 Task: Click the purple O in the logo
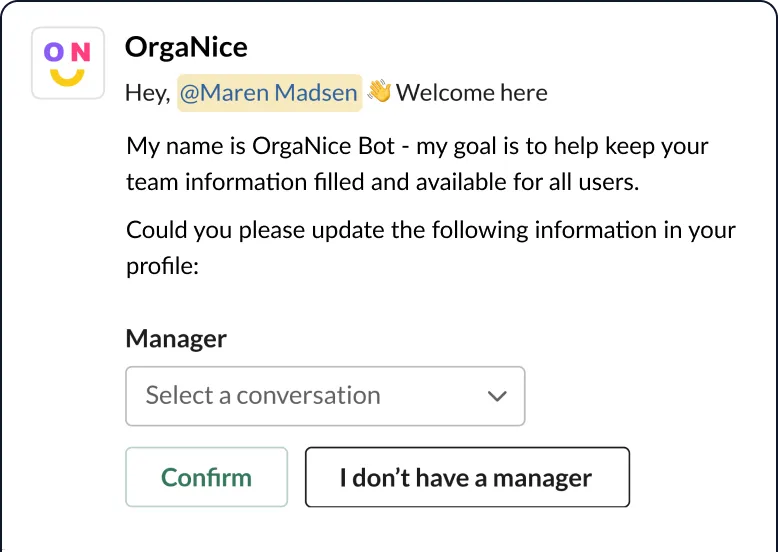tap(54, 52)
